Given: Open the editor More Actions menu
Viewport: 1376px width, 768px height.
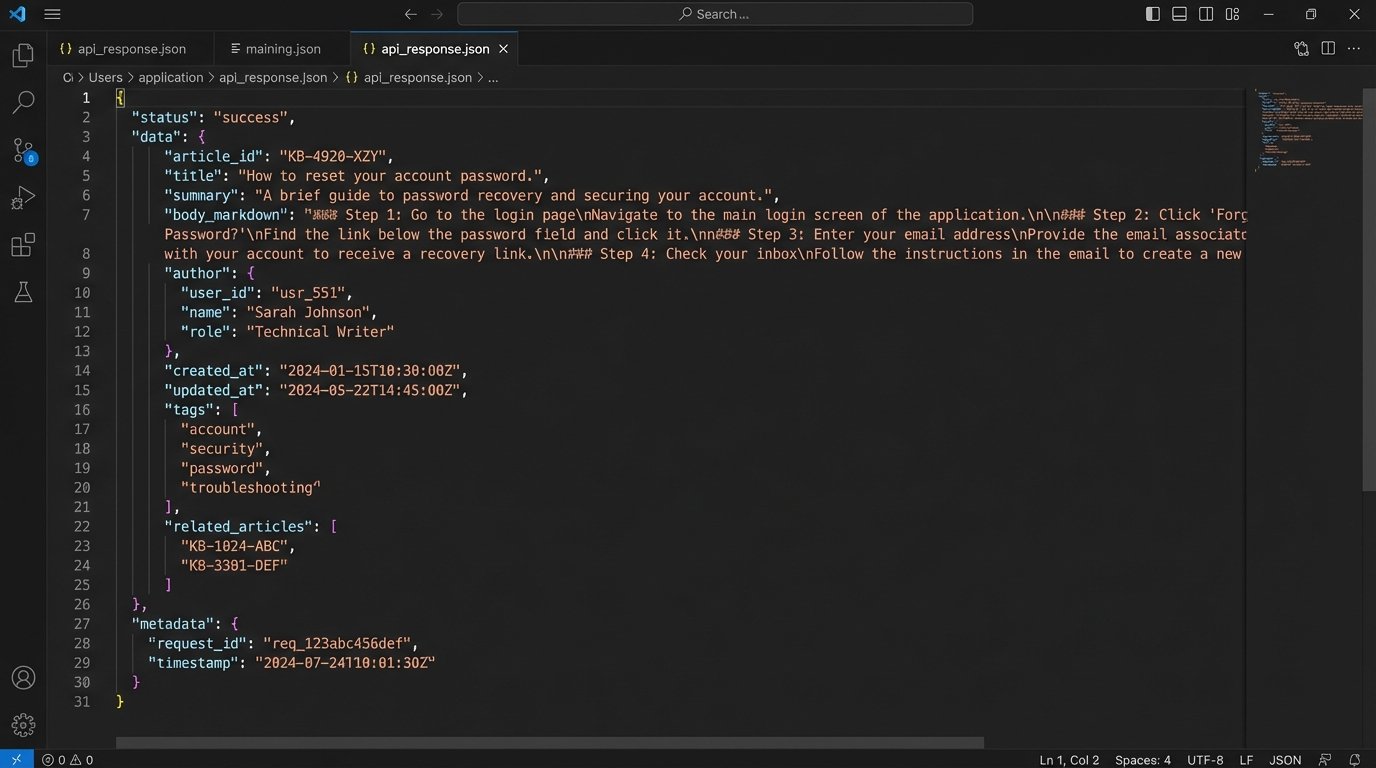Looking at the screenshot, I should 1354,48.
